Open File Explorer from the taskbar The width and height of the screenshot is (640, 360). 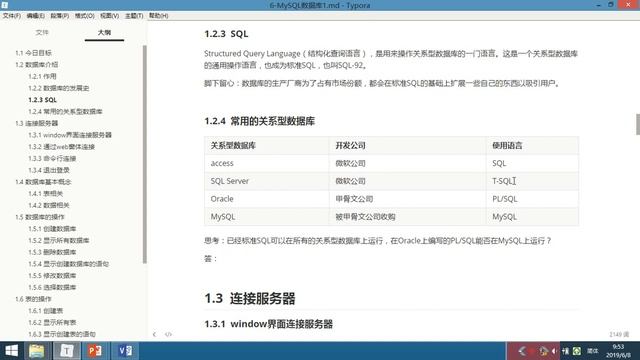[36, 351]
